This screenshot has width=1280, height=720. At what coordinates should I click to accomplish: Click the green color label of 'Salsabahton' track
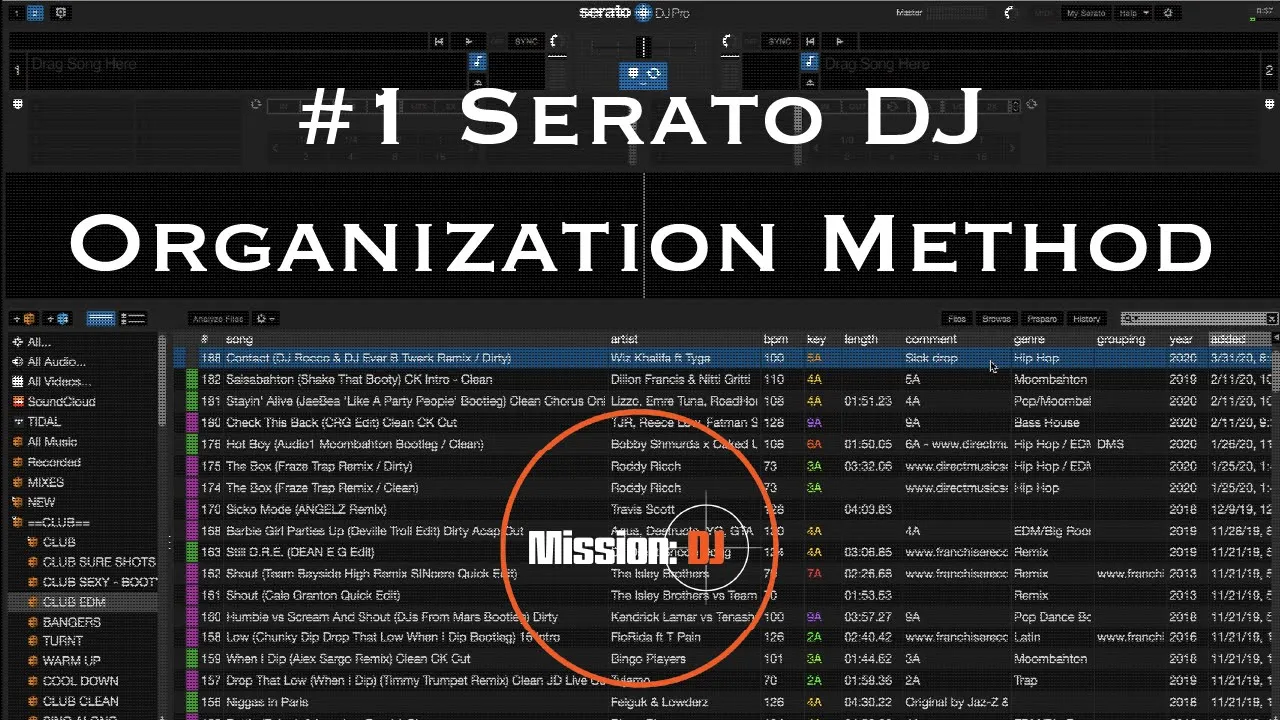[x=192, y=380]
